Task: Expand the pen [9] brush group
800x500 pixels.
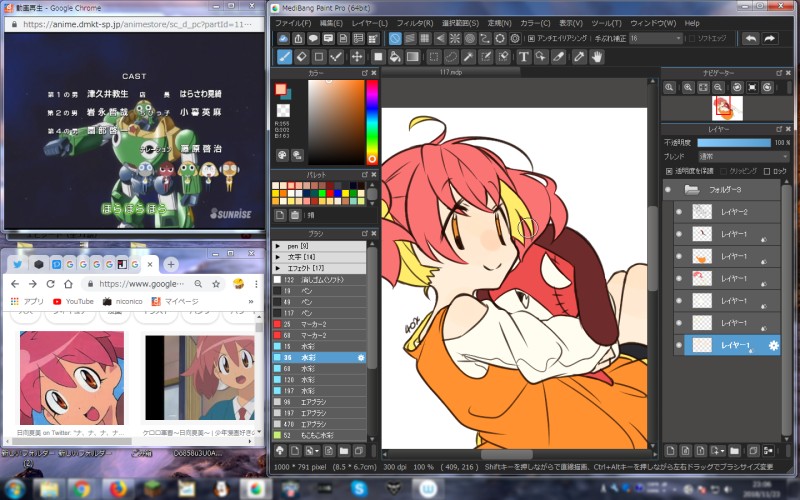Action: point(278,246)
